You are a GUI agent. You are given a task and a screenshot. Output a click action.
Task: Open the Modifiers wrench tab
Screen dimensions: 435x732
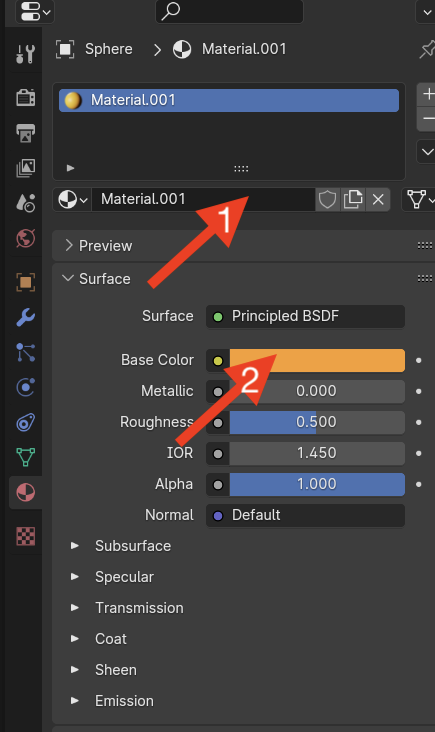coord(25,317)
